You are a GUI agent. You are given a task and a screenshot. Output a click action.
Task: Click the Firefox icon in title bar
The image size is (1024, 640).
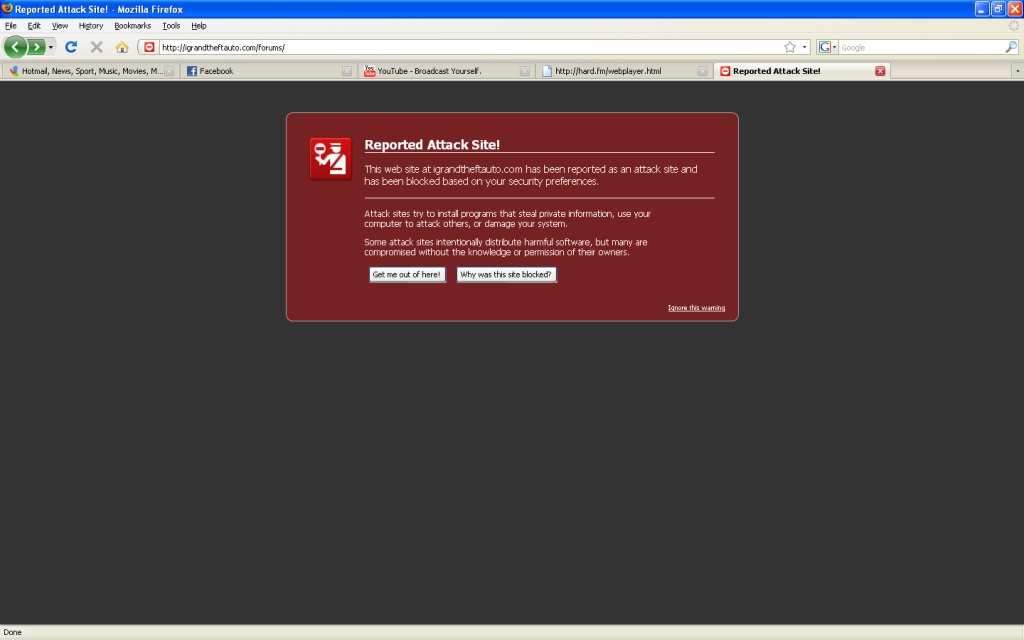(7, 8)
